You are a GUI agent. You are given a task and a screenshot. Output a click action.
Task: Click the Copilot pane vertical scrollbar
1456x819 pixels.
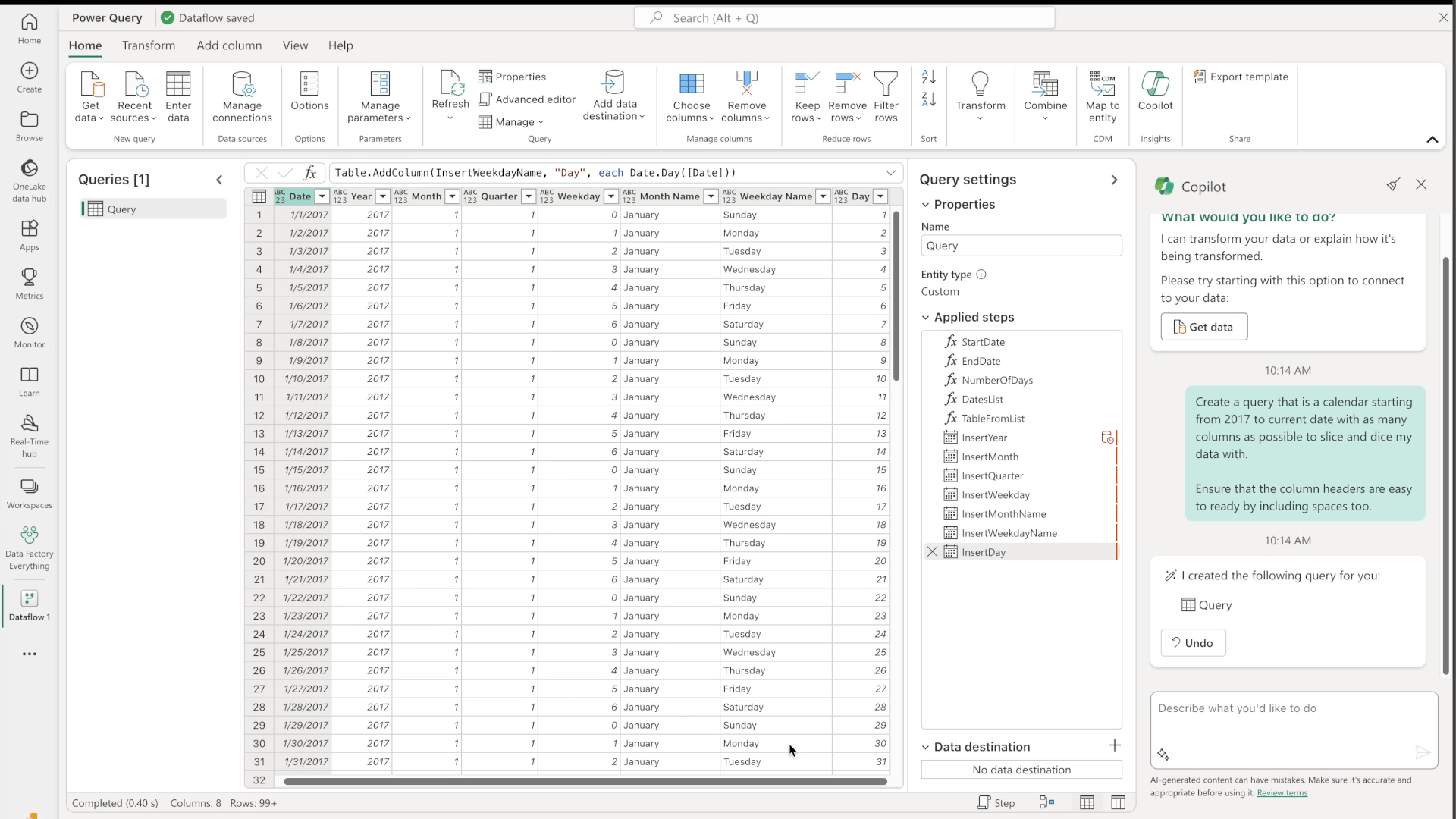(1445, 466)
